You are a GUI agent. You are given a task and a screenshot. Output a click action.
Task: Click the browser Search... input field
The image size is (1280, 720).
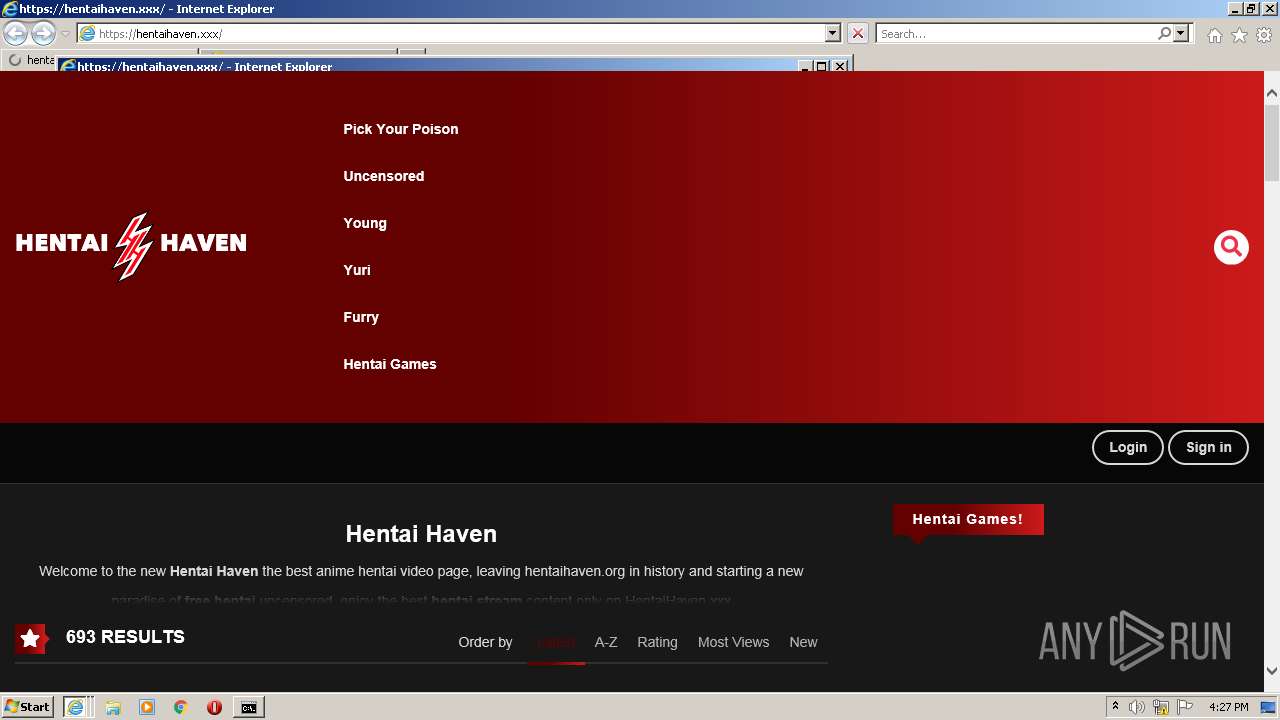pyautogui.click(x=1016, y=34)
